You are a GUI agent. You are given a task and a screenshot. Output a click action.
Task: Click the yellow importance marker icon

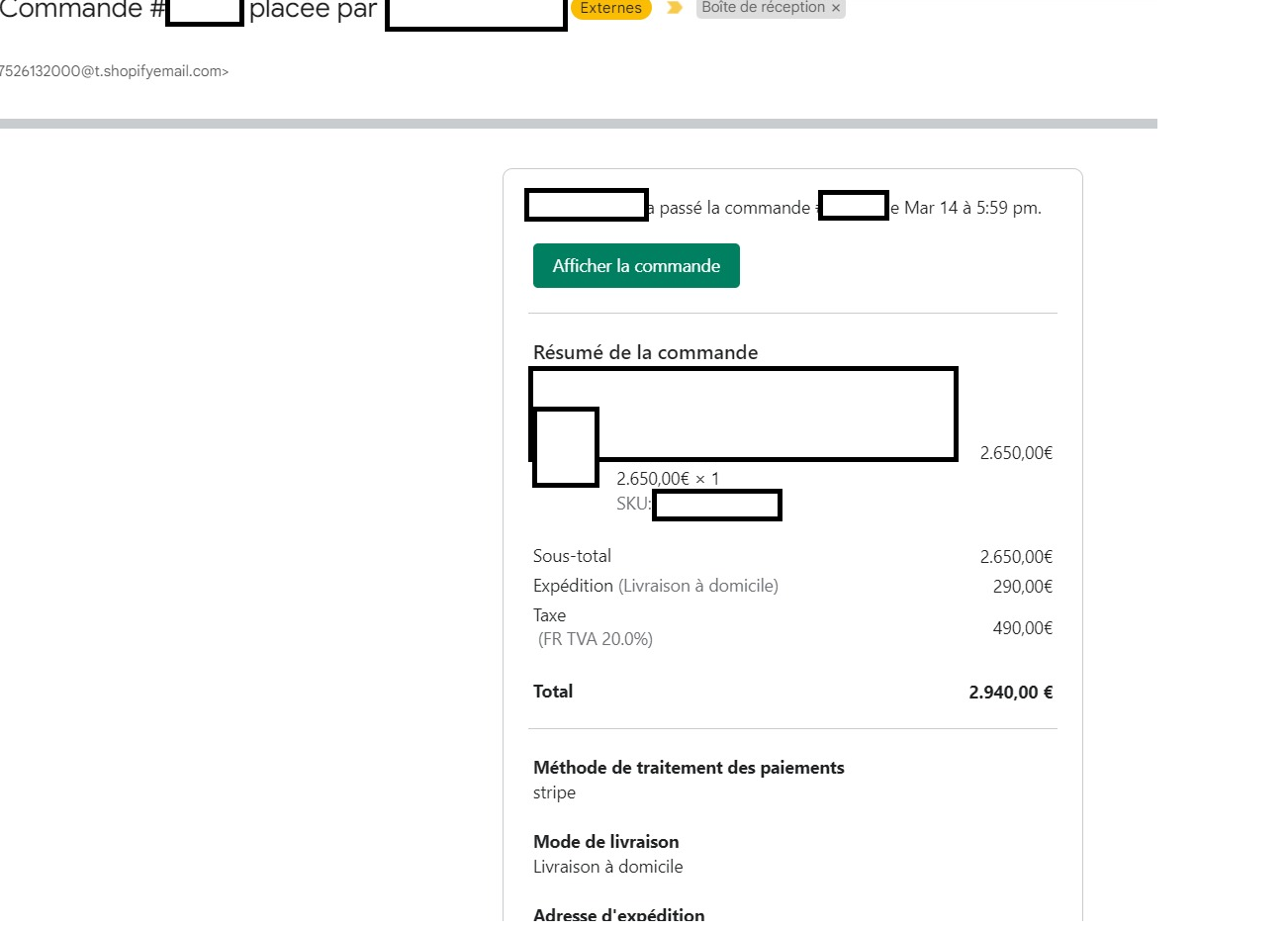tap(675, 8)
